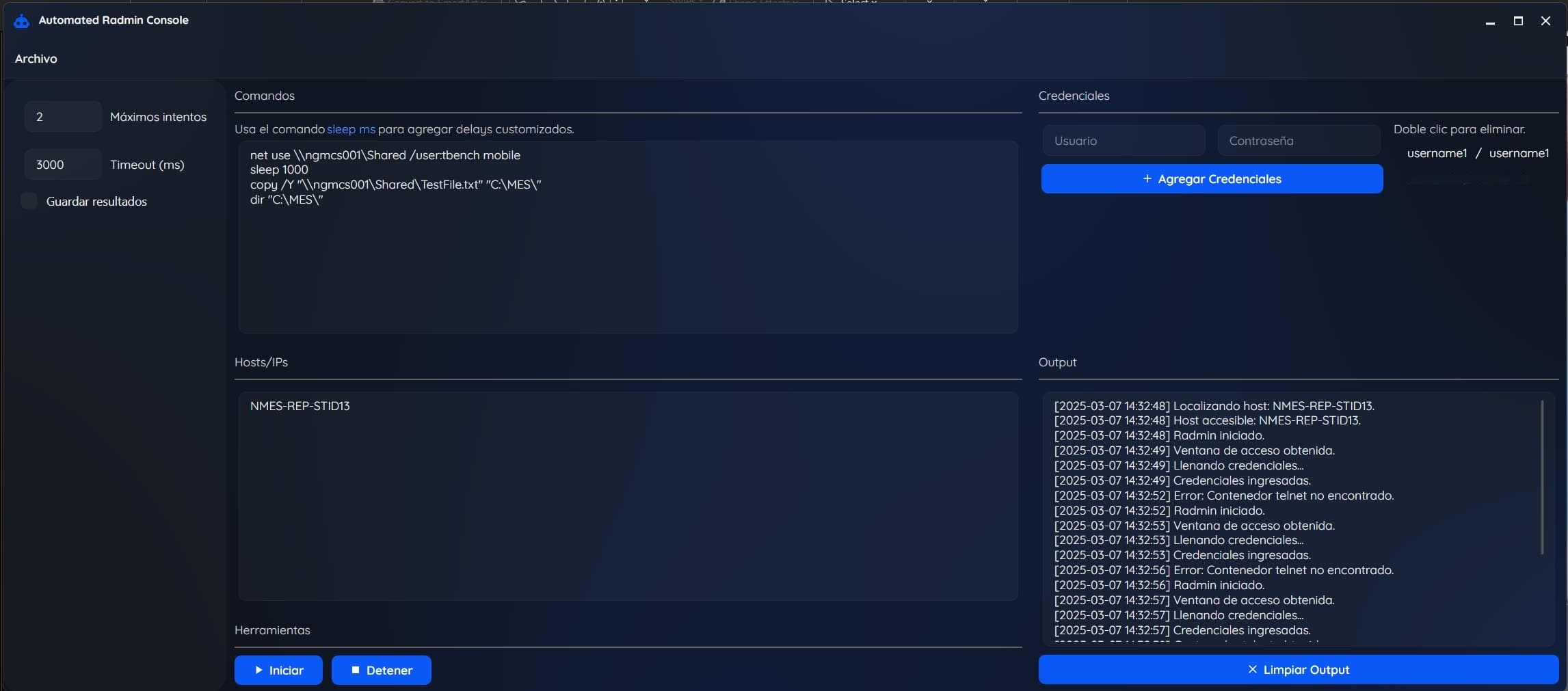Enable the Guardar resultados checkbox
The height and width of the screenshot is (691, 1568).
pos(29,201)
